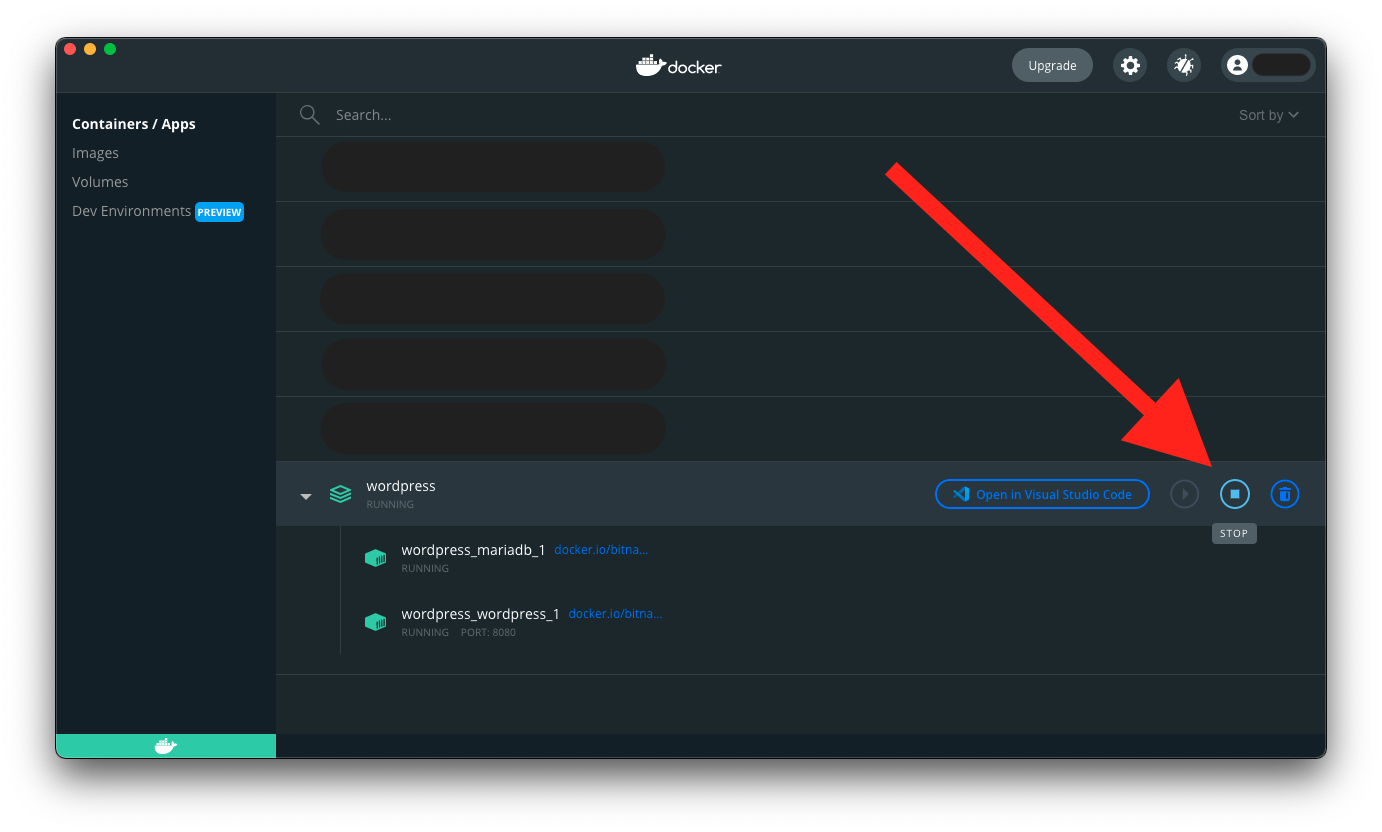Click the Docker logo in title bar
Screen dimensions: 1382x832
tap(679, 66)
